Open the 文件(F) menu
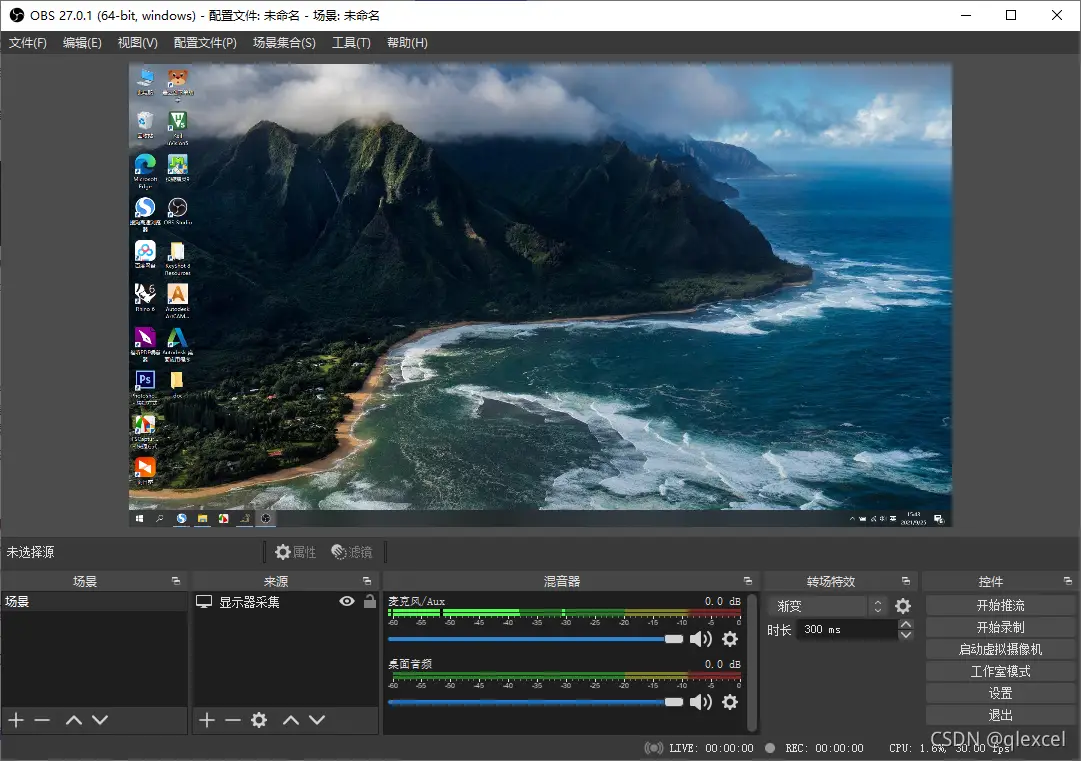Image resolution: width=1081 pixels, height=761 pixels. 28,43
